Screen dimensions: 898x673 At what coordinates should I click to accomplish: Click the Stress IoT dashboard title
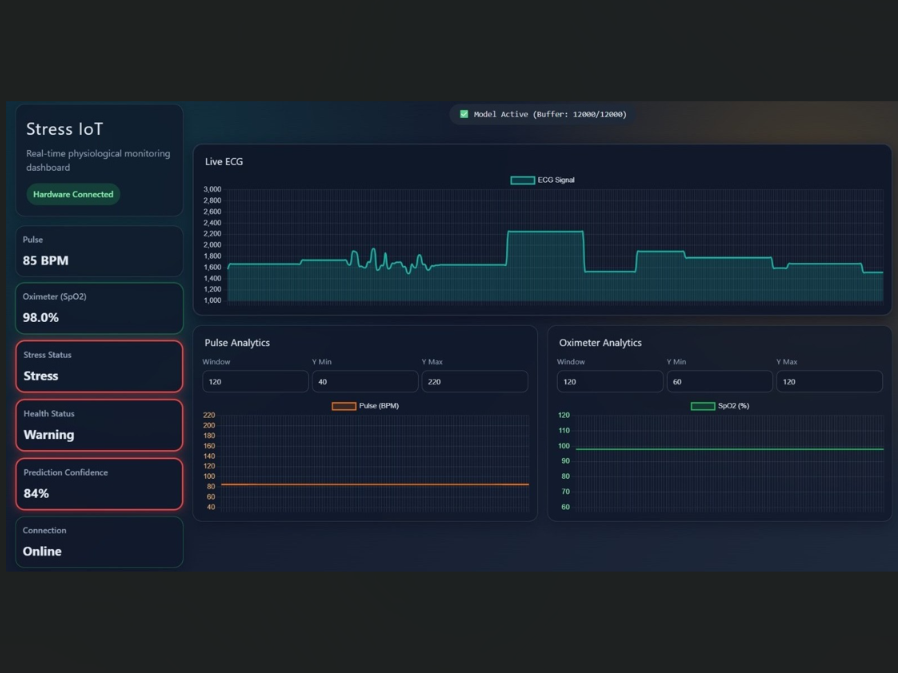point(65,129)
